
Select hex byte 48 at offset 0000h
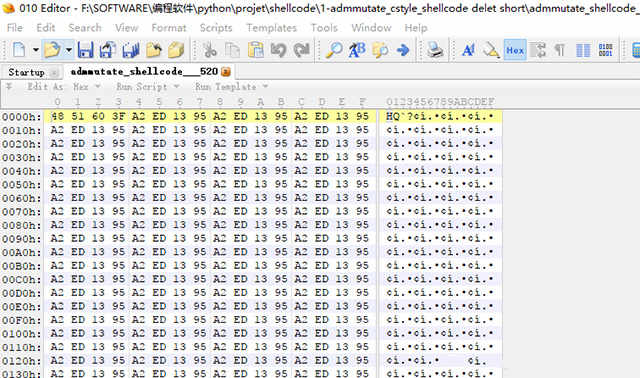[58, 116]
